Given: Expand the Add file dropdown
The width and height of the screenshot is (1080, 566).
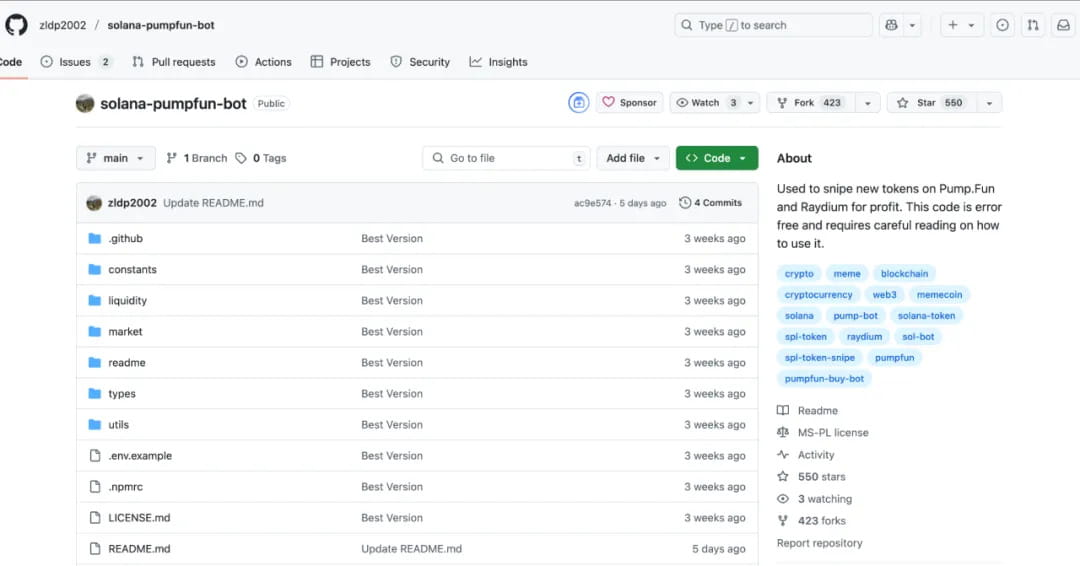Looking at the screenshot, I should pos(633,158).
